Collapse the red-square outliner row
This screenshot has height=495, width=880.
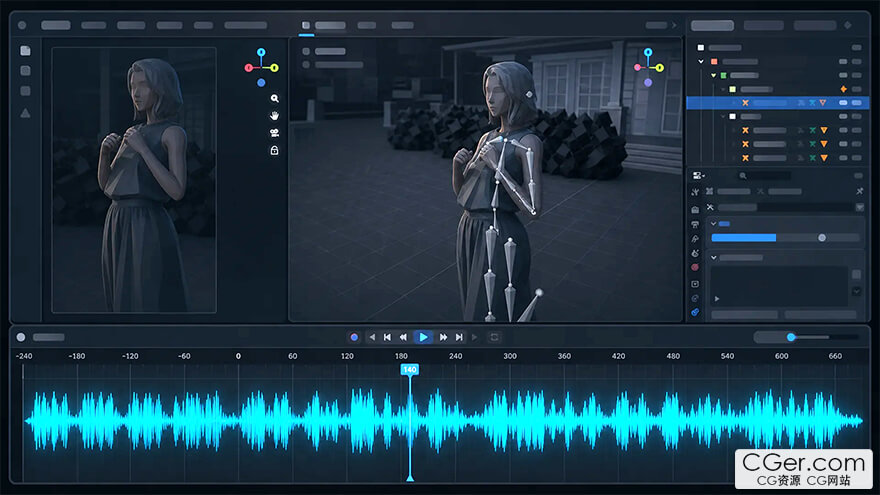[x=701, y=62]
